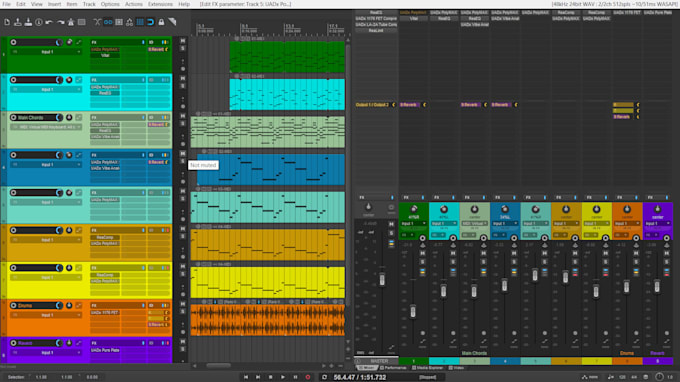Screen dimensions: 680x382
Task: Open MIDI input dropdown on Main Chords track
Action: pyautogui.click(x=47, y=127)
